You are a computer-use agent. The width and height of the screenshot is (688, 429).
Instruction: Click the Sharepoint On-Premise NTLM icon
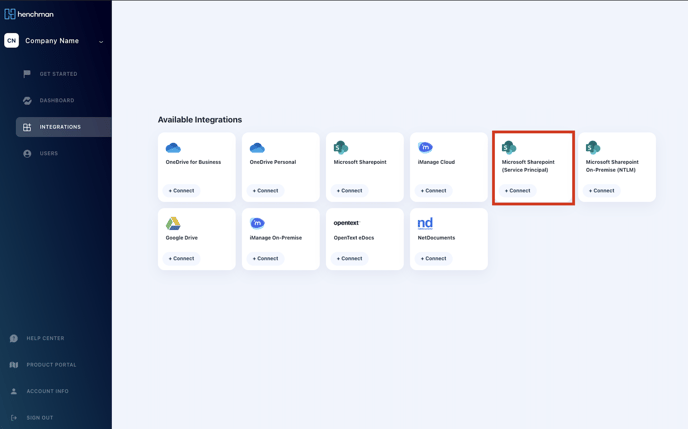click(x=593, y=148)
